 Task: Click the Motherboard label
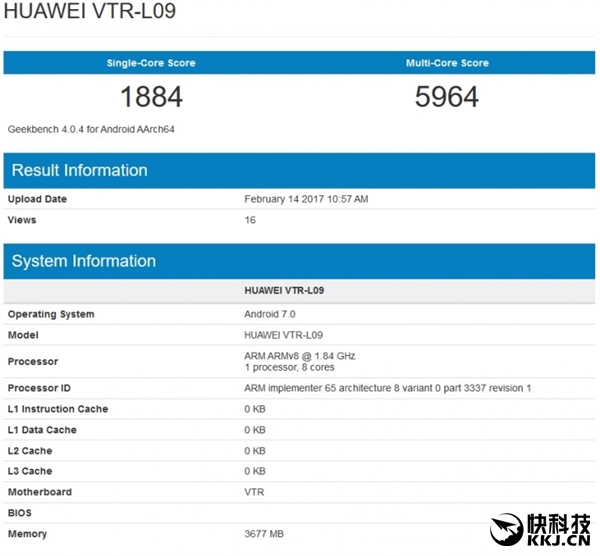click(x=40, y=492)
